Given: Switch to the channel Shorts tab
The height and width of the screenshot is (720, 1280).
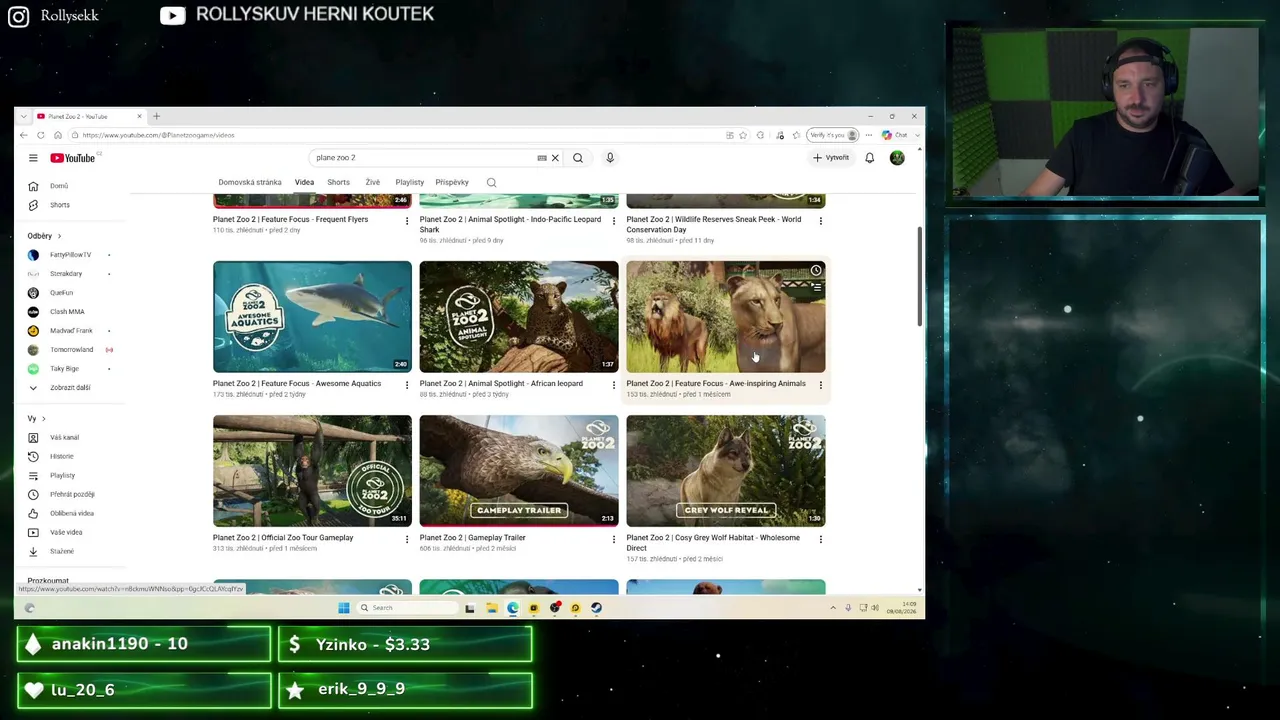Looking at the screenshot, I should [x=338, y=183].
